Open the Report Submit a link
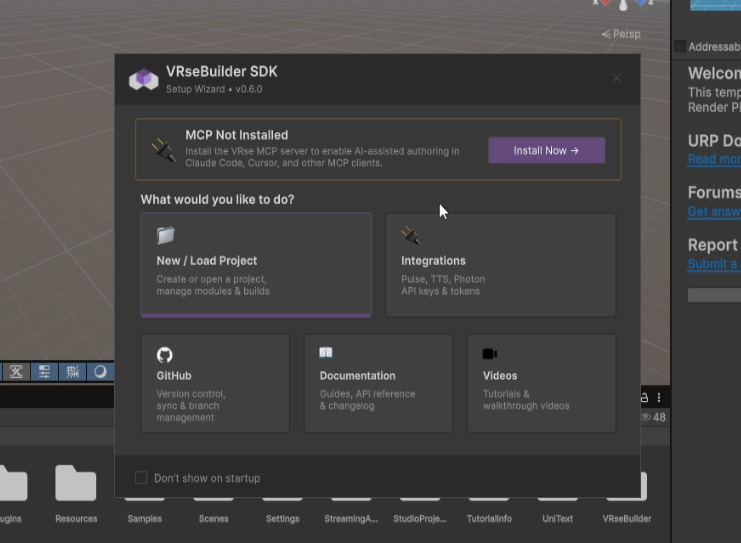741x543 pixels. point(714,264)
